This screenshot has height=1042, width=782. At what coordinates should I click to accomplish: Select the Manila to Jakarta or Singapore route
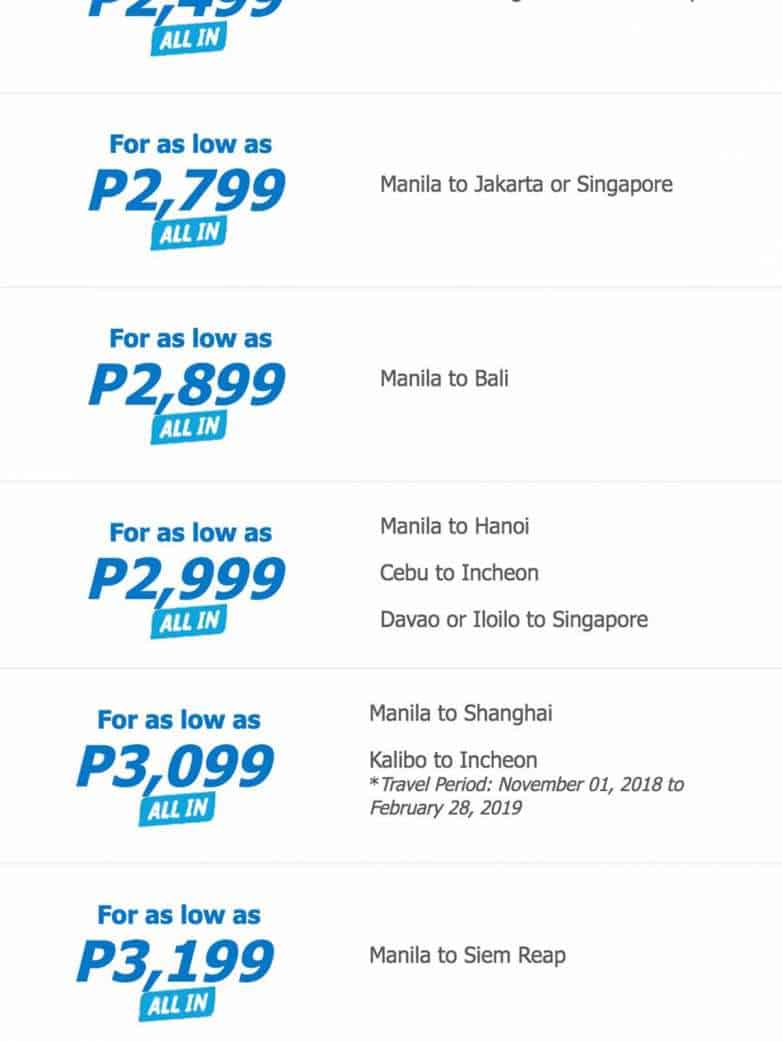[526, 185]
